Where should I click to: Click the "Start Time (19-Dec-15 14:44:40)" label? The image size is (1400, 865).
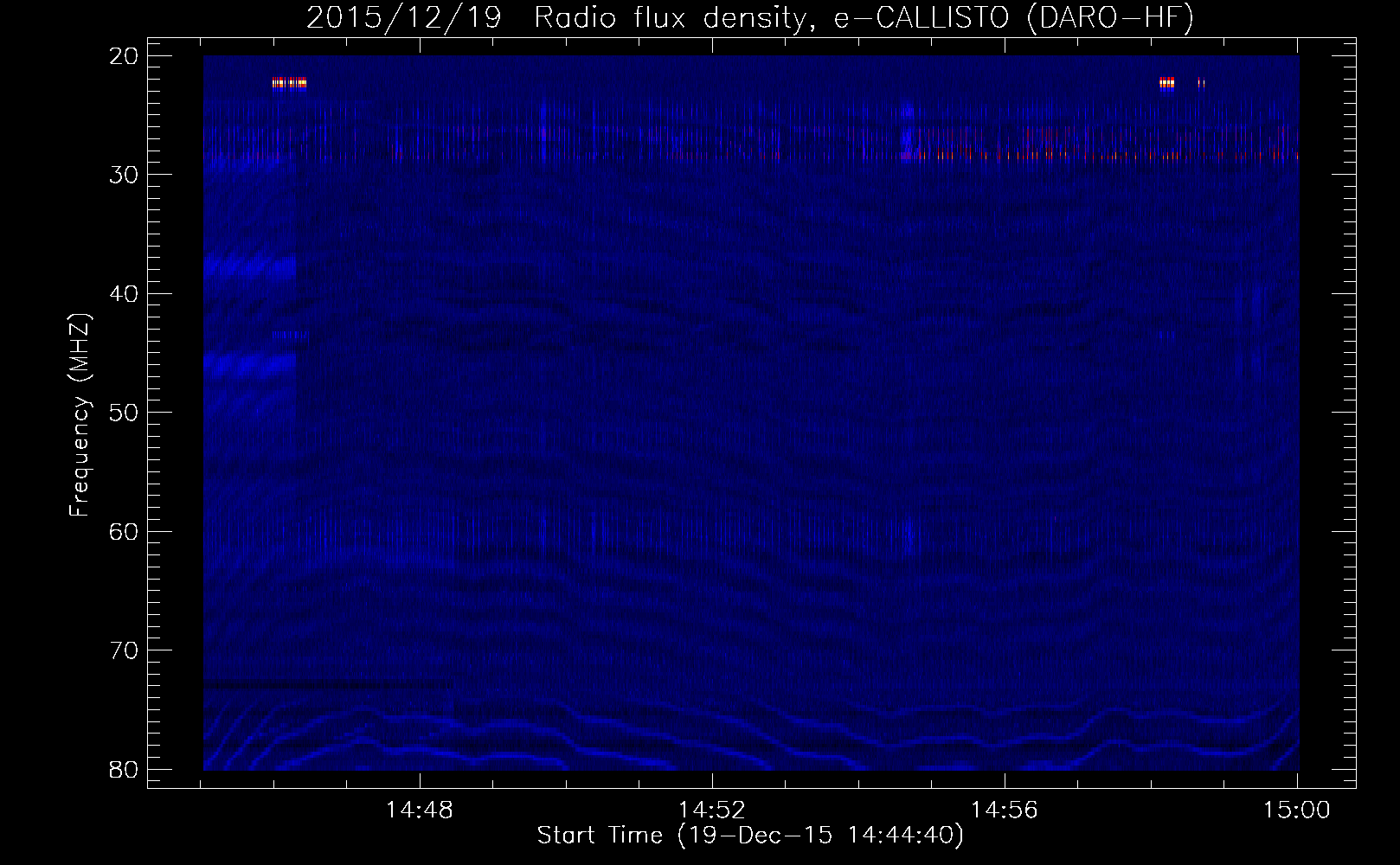pos(750,836)
